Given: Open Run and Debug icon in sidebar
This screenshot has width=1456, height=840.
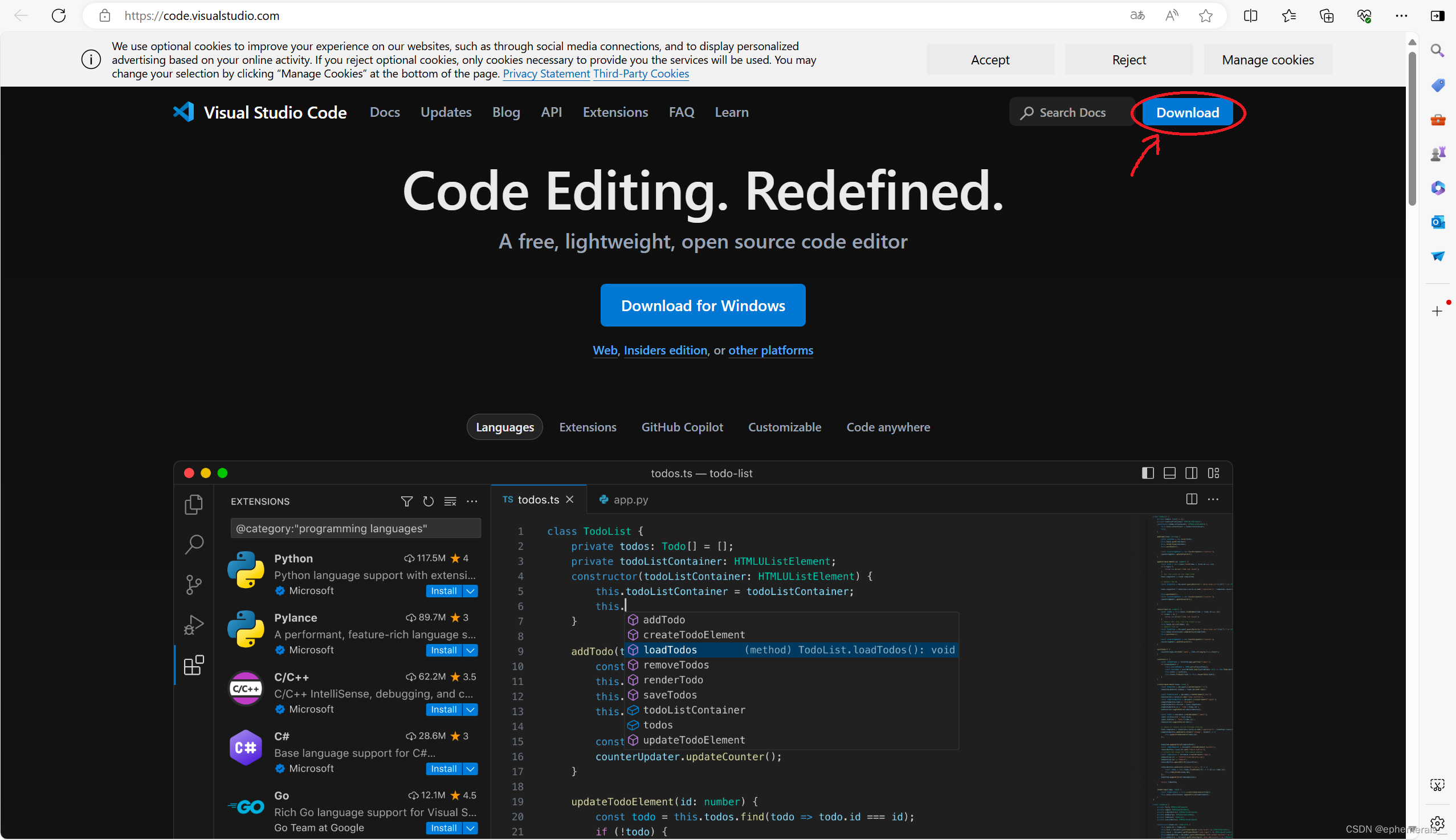Looking at the screenshot, I should tap(194, 625).
